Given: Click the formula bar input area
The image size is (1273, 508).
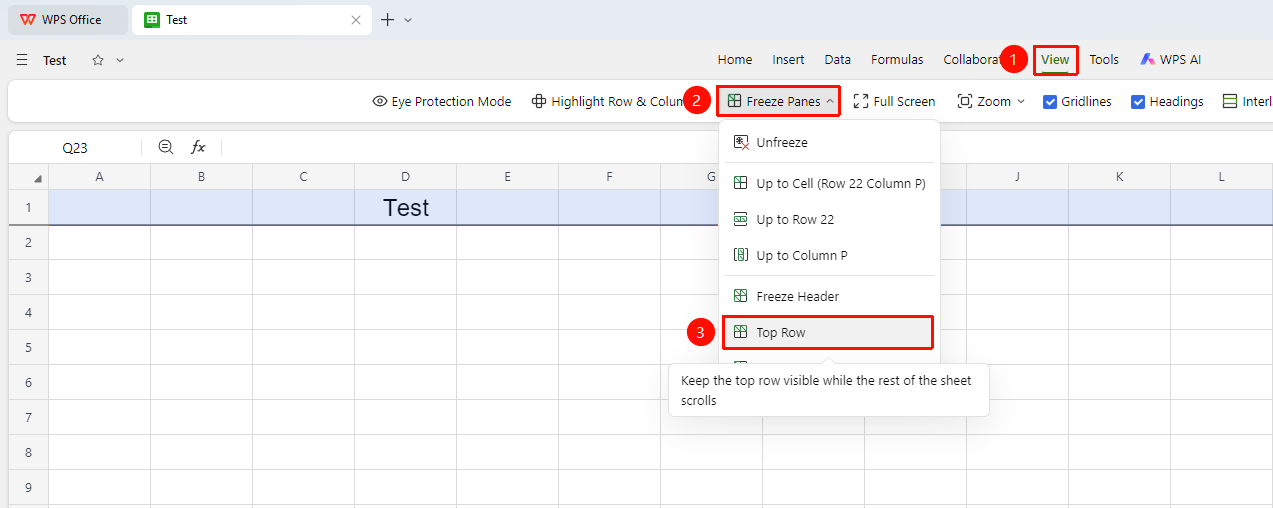Looking at the screenshot, I should 745,147.
